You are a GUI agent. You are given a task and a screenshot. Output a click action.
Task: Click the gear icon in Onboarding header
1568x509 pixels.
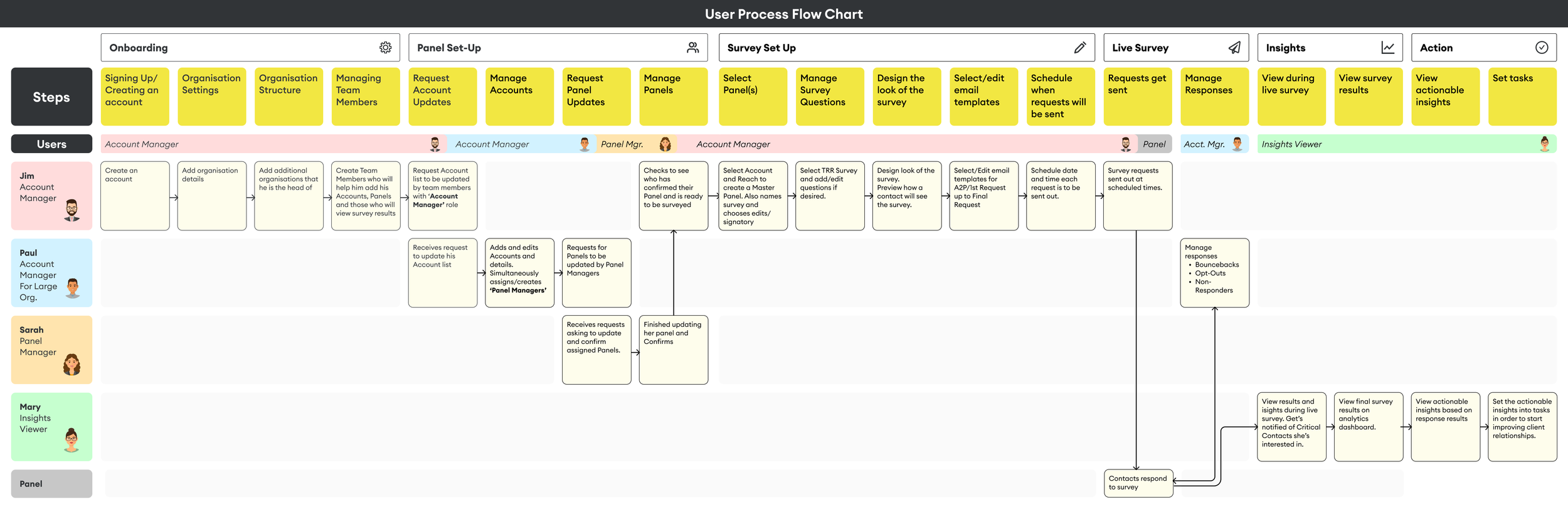(x=385, y=48)
